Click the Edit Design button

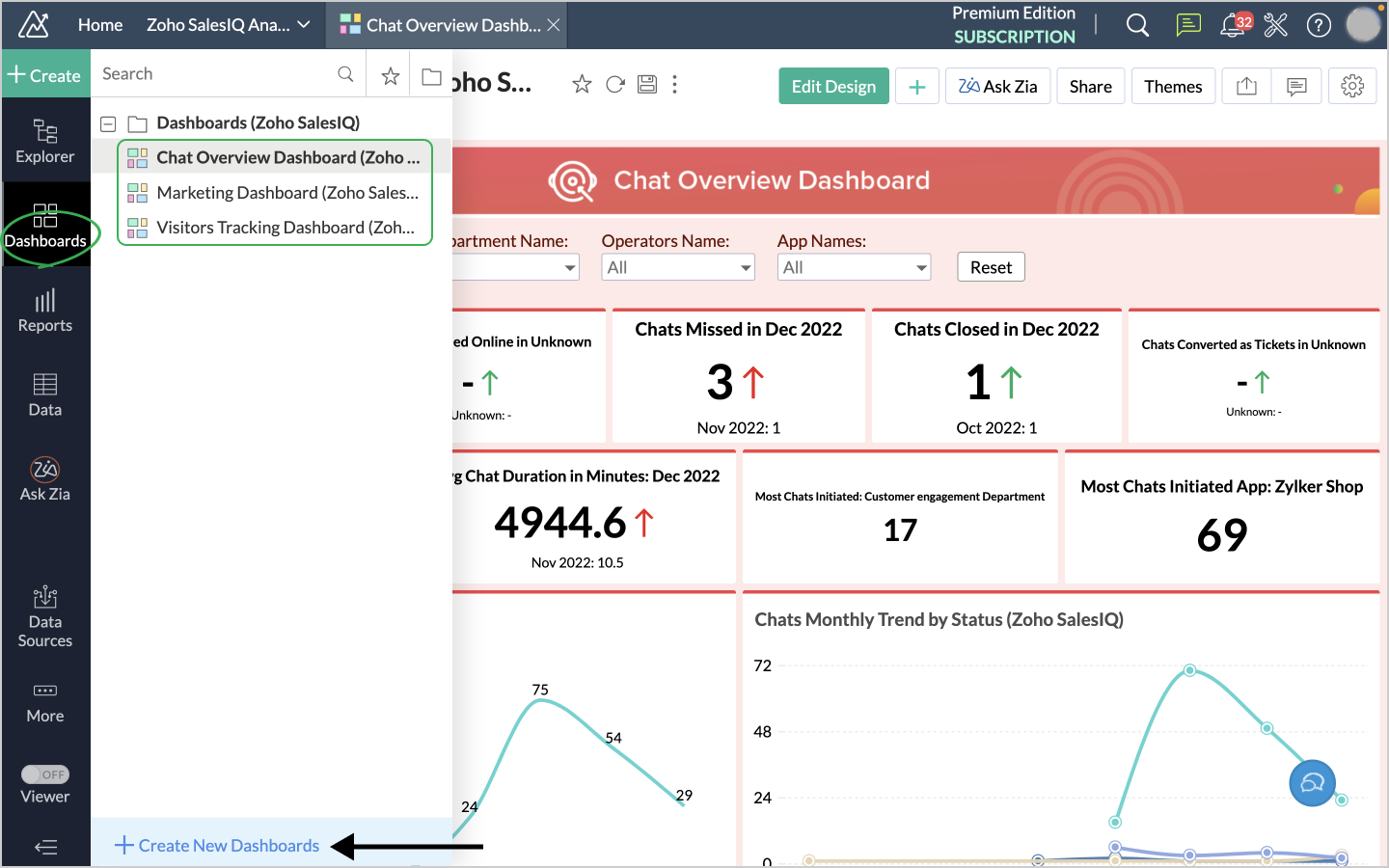(833, 86)
